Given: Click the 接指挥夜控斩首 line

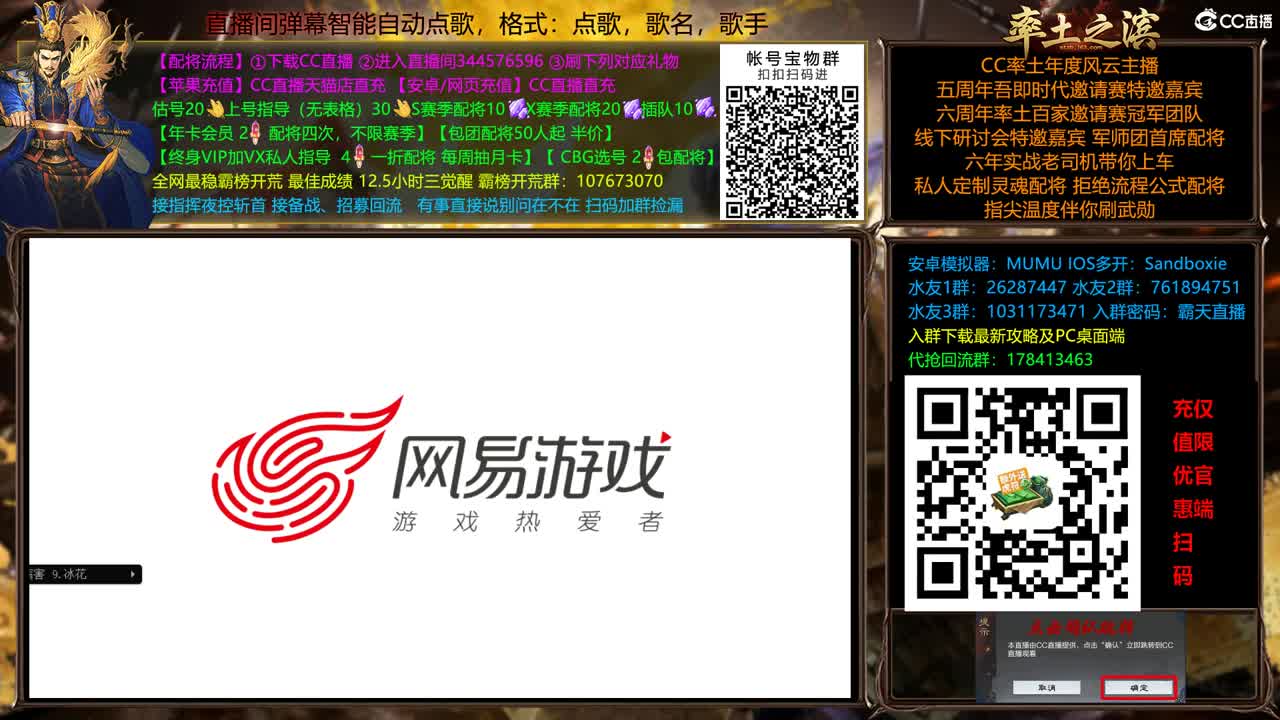Looking at the screenshot, I should click(x=418, y=205).
